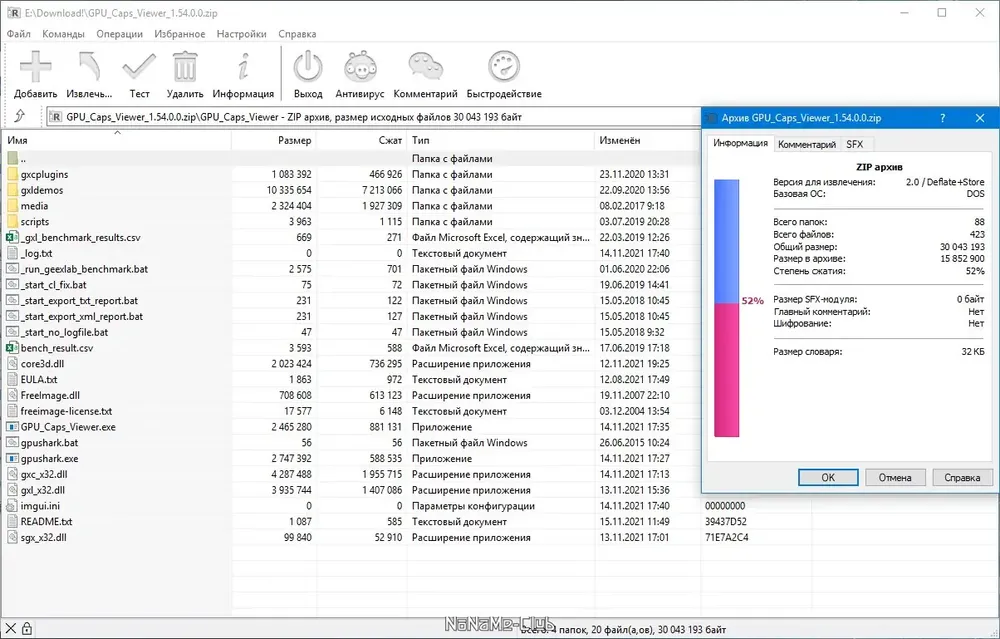Click the GPU_Caps_Viewer.exe application icon

pyautogui.click(x=12, y=427)
